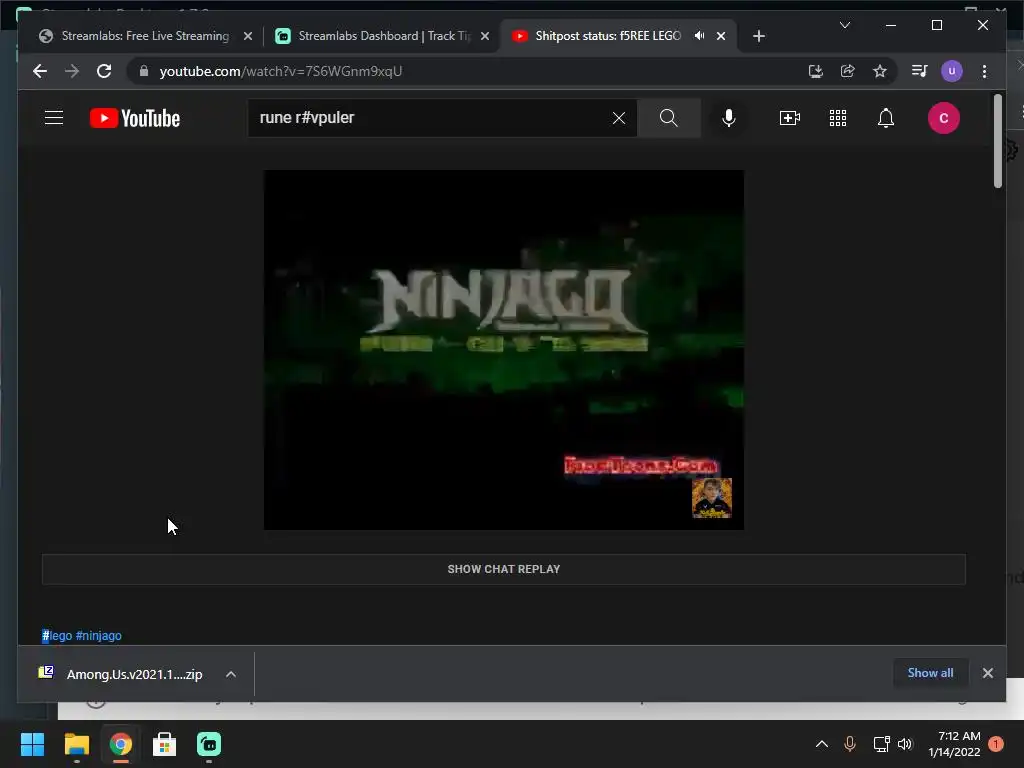Mute the Shitpost status tab audio

tap(699, 36)
